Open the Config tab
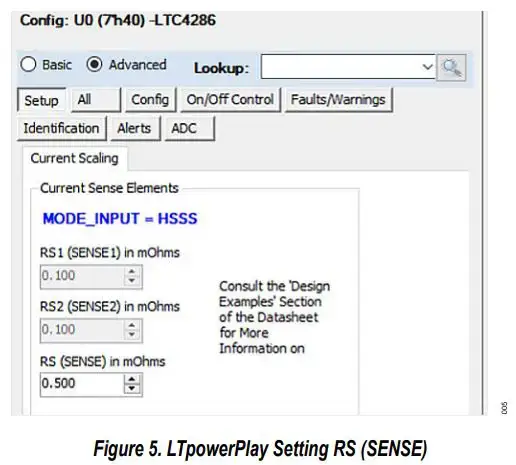 click(150, 99)
